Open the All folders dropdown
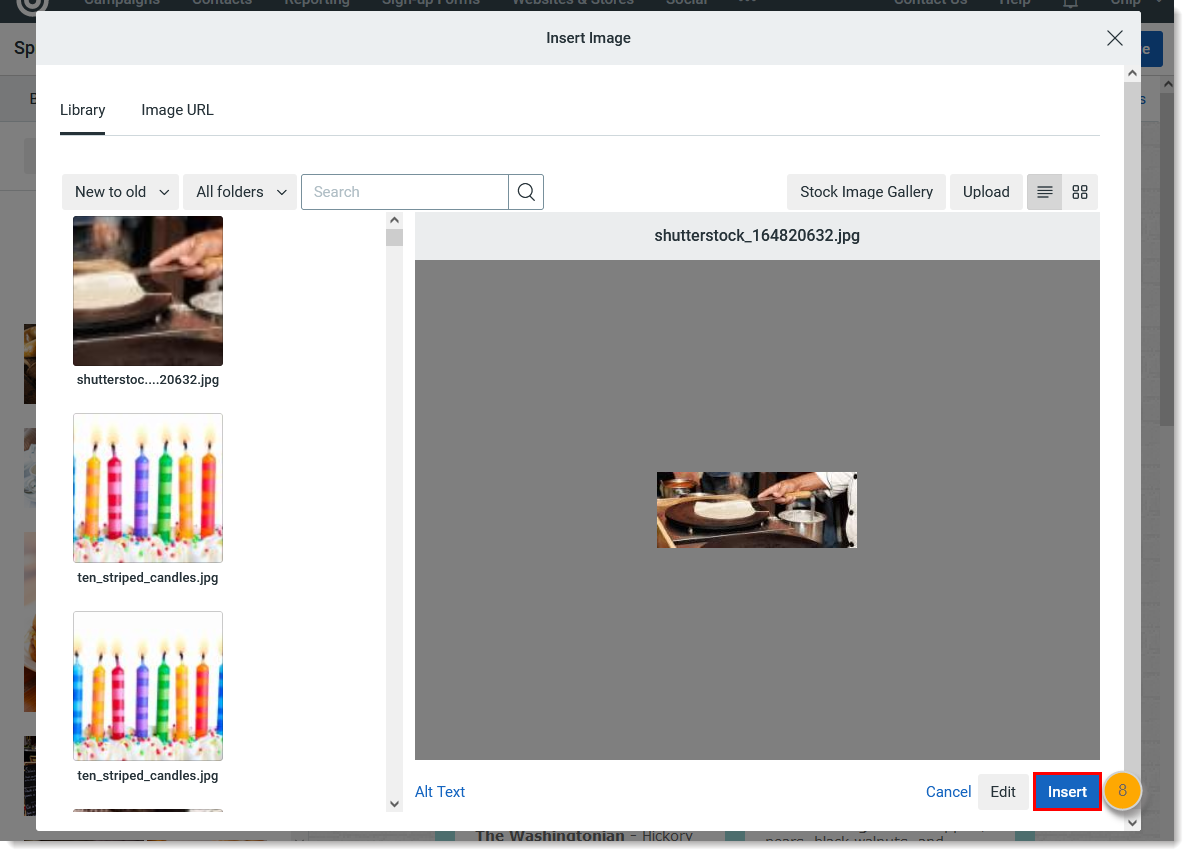 point(240,192)
